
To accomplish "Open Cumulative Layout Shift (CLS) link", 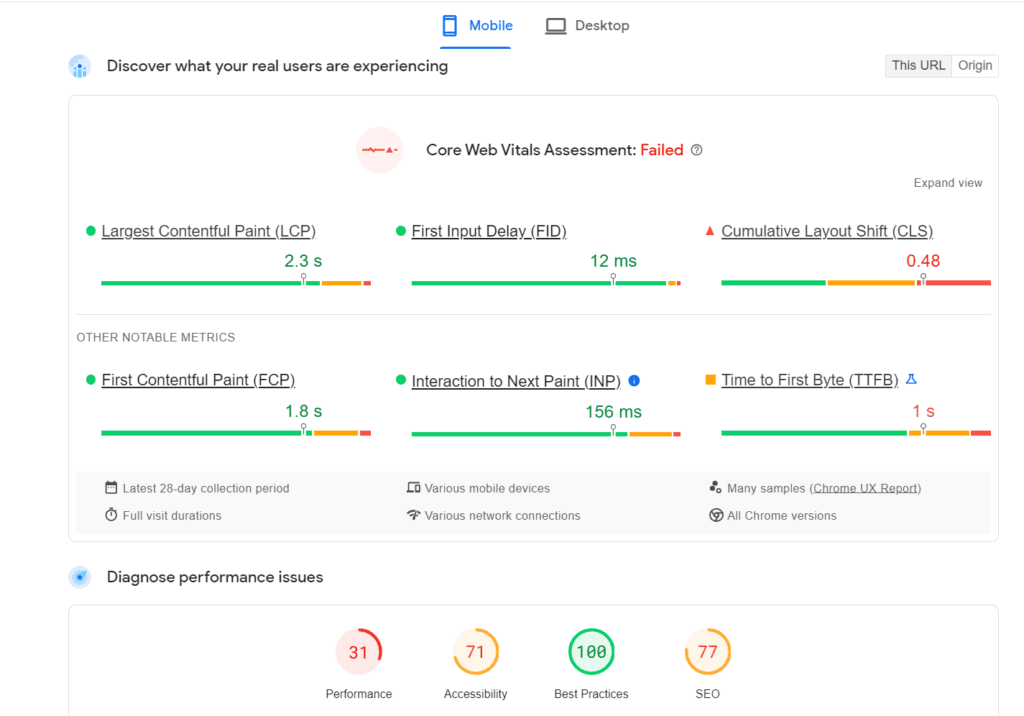I will [827, 231].
